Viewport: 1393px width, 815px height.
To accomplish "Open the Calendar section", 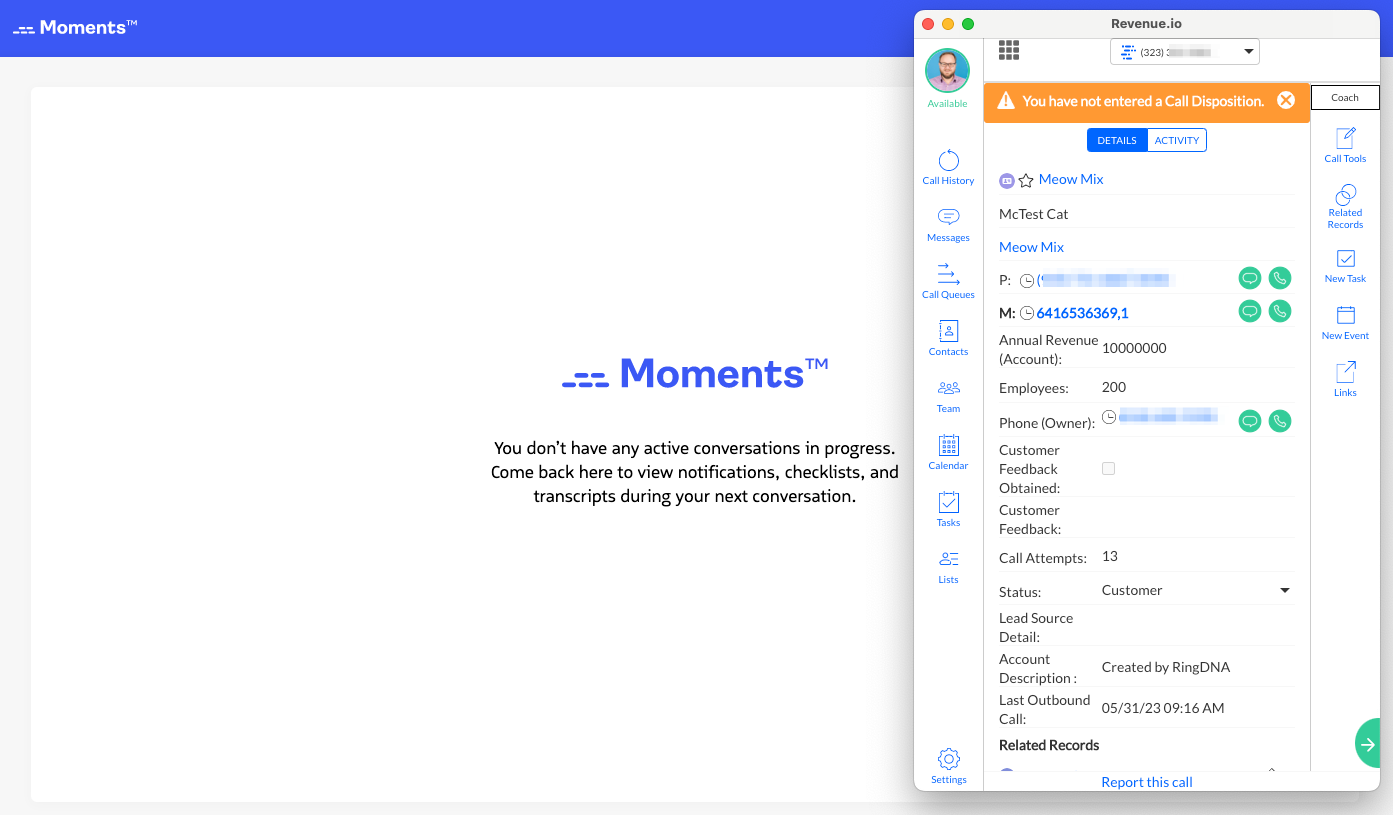I will pos(948,452).
